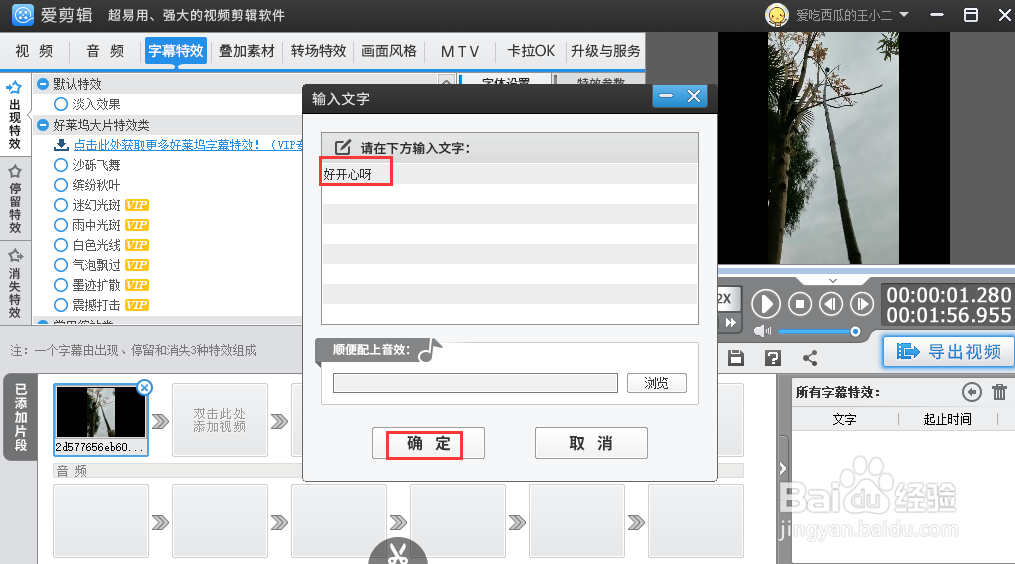Click the edit pencil icon in the dialog header

pyautogui.click(x=342, y=147)
